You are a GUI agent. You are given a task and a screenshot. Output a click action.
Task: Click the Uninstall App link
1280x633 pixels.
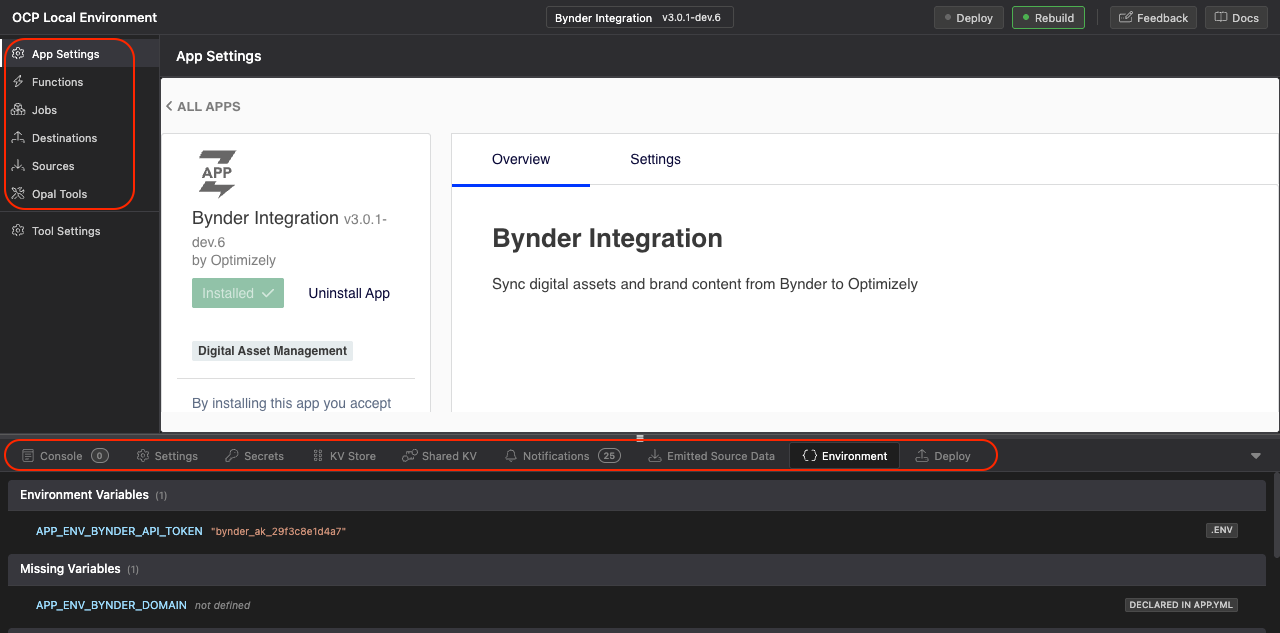[x=349, y=293]
